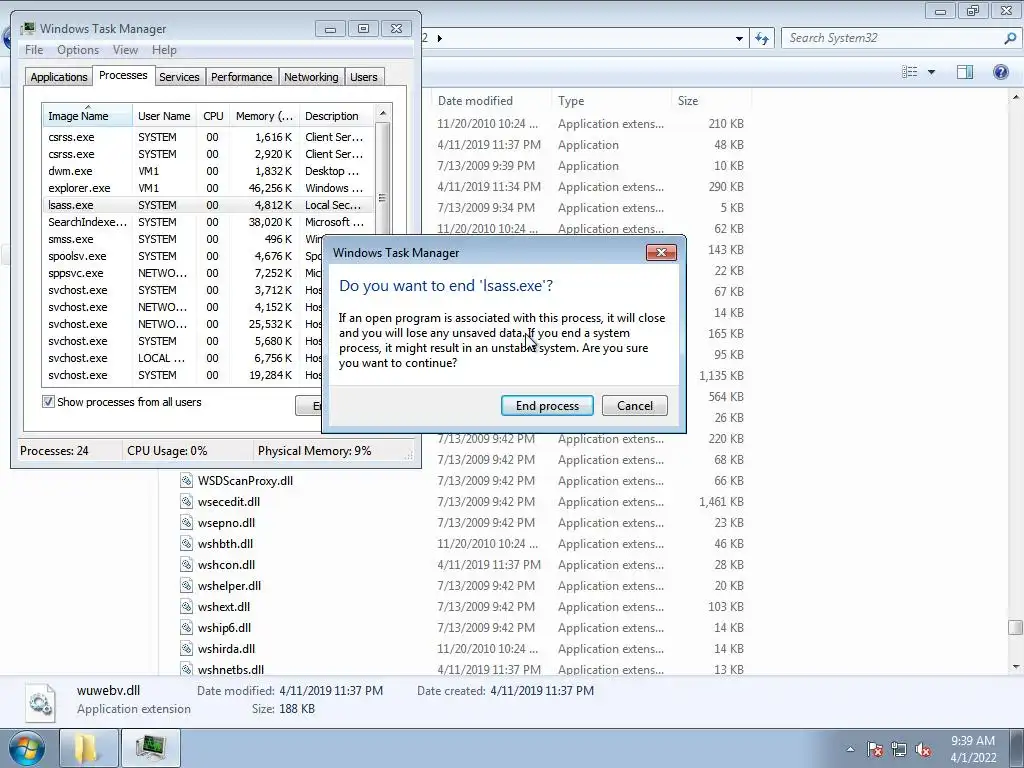Screen dimensions: 1024x768
Task: Select the SearchIndexer process row
Action: [x=208, y=222]
